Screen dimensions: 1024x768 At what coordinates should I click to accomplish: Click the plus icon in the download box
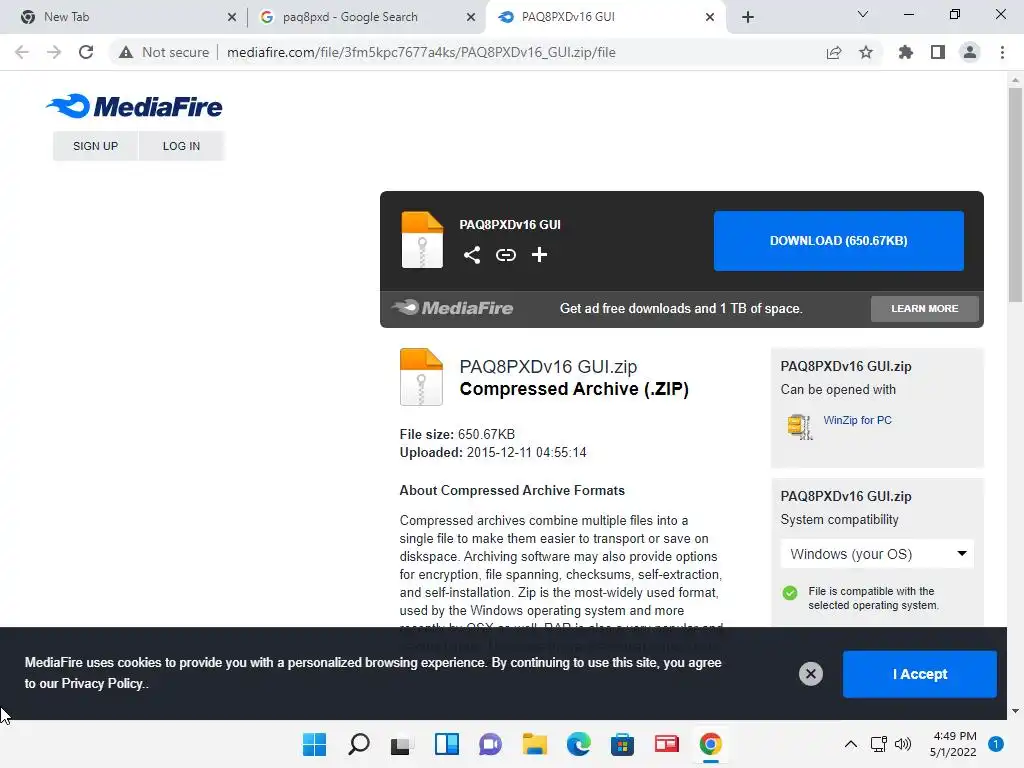[539, 255]
